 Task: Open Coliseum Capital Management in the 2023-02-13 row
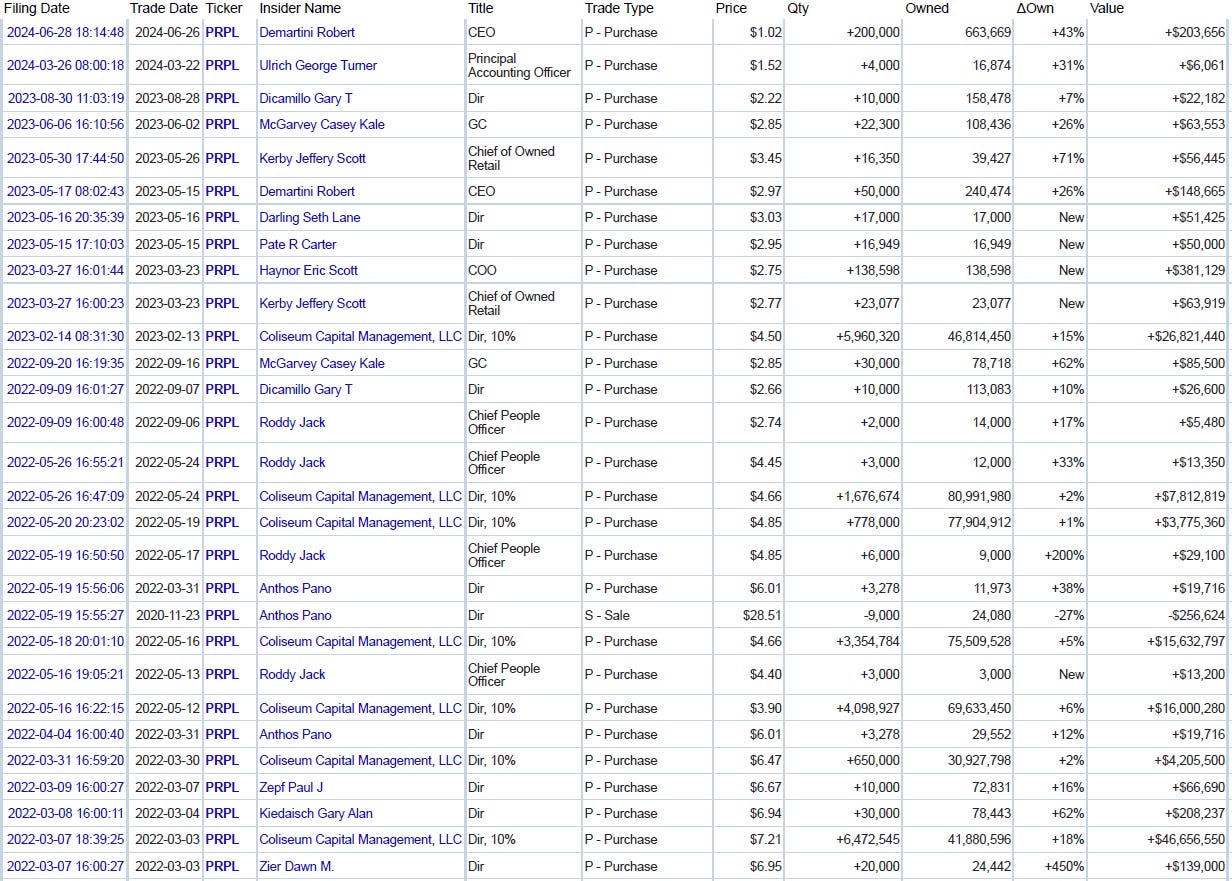361,336
